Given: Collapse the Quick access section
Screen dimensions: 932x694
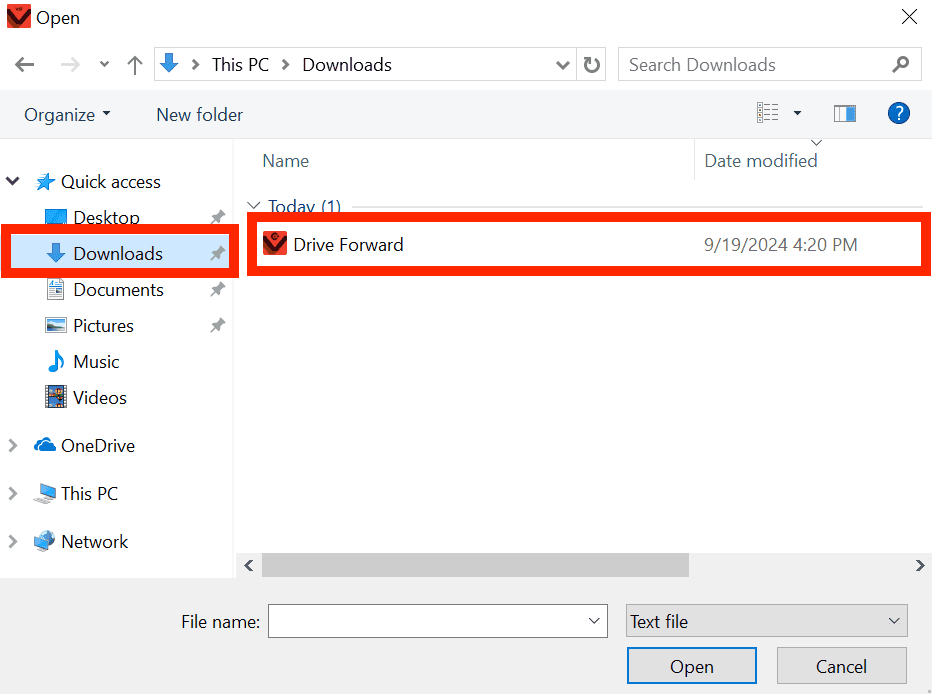Looking at the screenshot, I should (13, 181).
